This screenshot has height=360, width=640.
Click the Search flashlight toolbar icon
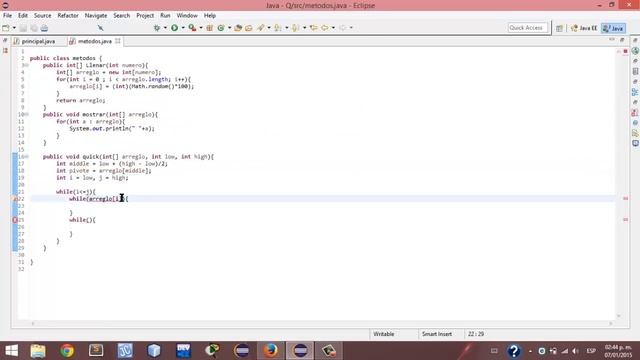tap(260, 28)
